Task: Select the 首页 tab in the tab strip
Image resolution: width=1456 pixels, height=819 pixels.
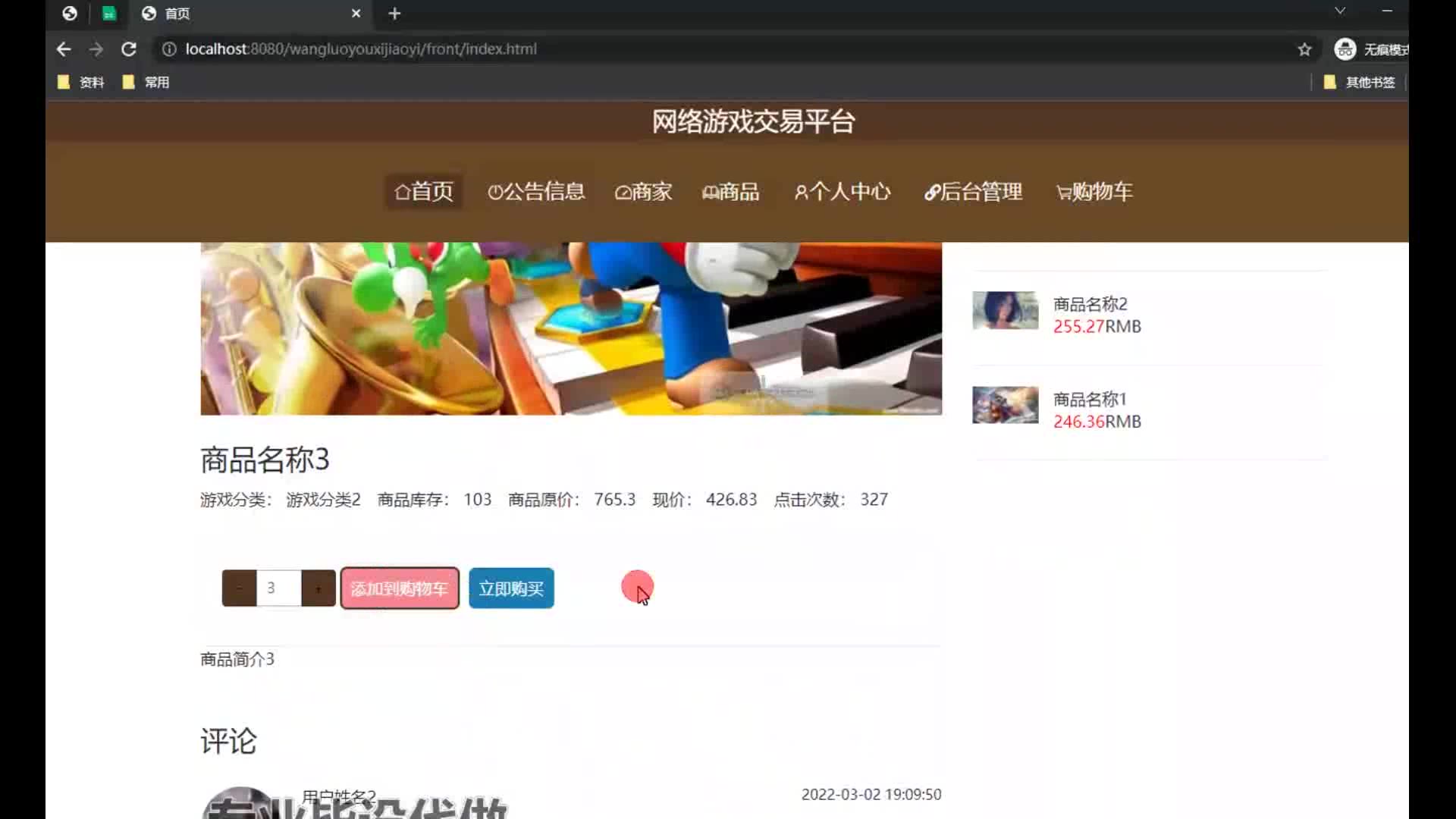Action: pos(250,14)
